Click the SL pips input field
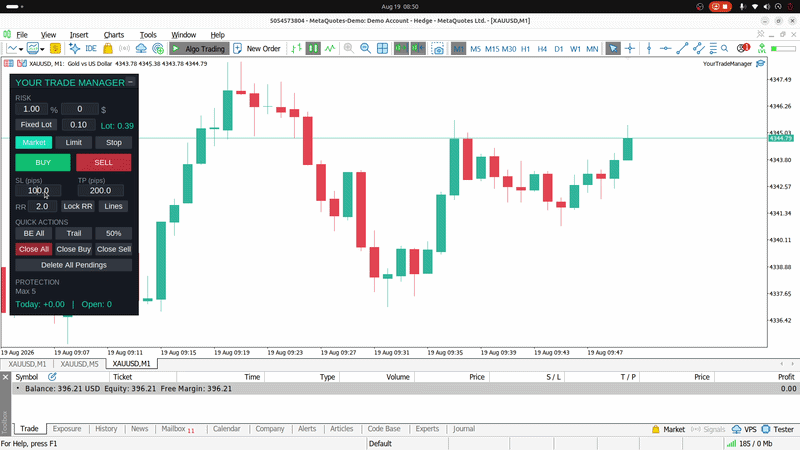This screenshot has width=800, height=450. pyautogui.click(x=38, y=190)
